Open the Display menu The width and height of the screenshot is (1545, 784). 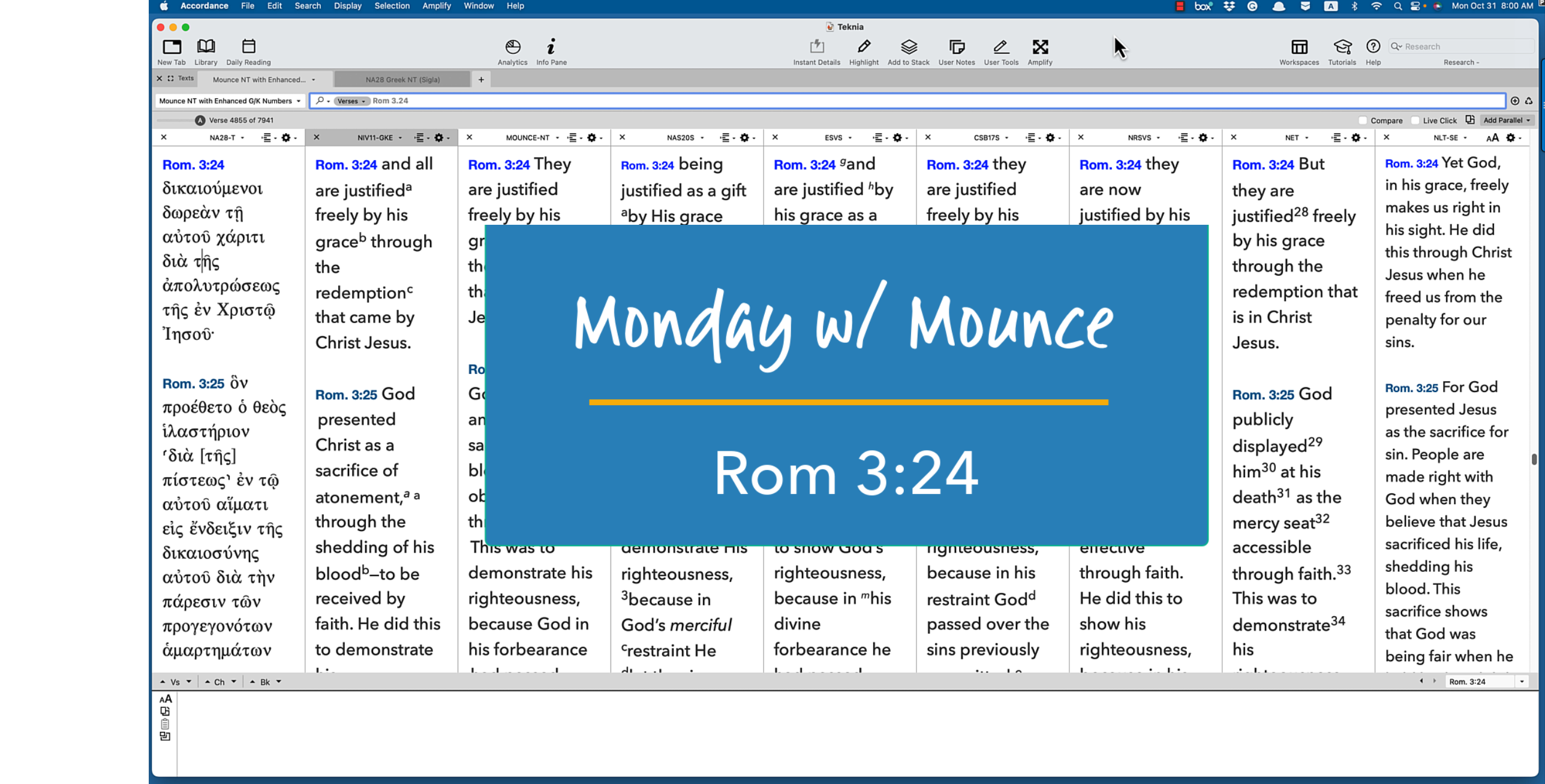(x=348, y=6)
